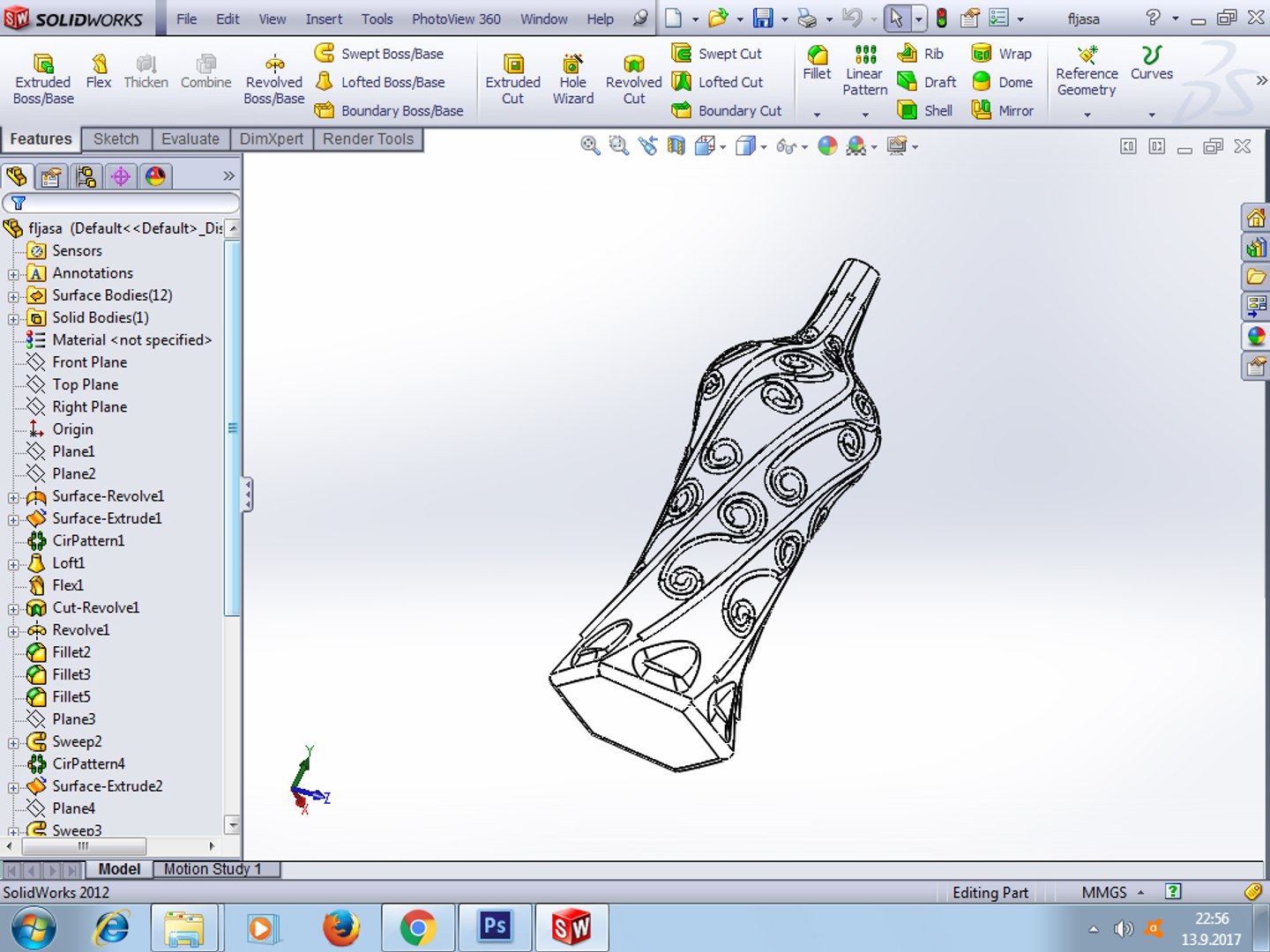Click the Linear Pattern tool
The width and height of the screenshot is (1270, 952).
865,71
